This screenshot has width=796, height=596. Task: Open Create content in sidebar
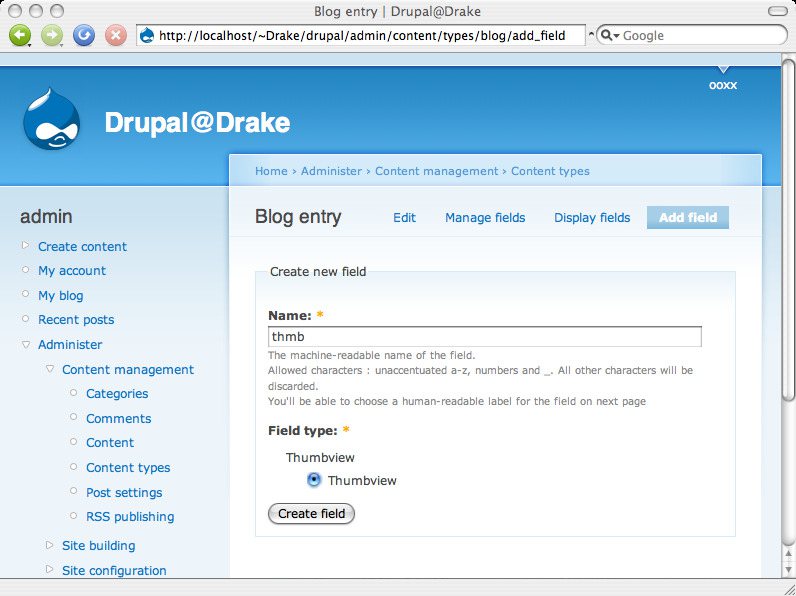point(82,247)
